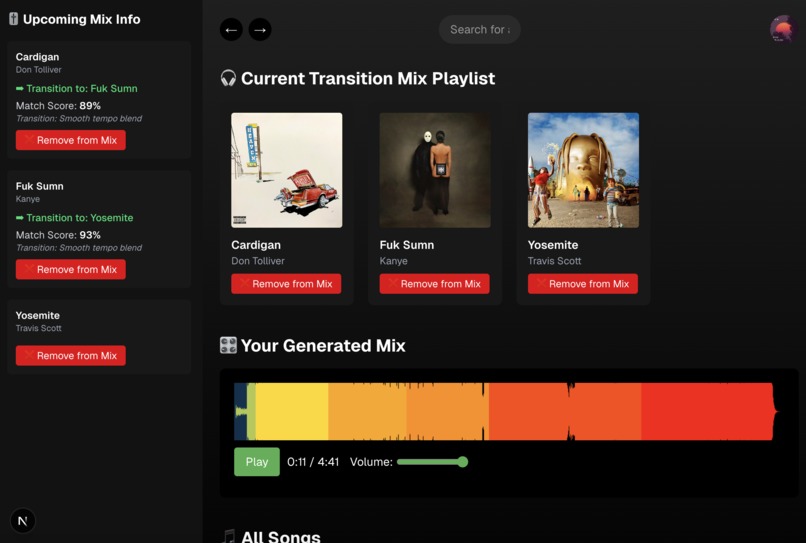Remove Yosemite from mix on playlist card
This screenshot has height=543, width=806.
(x=582, y=284)
